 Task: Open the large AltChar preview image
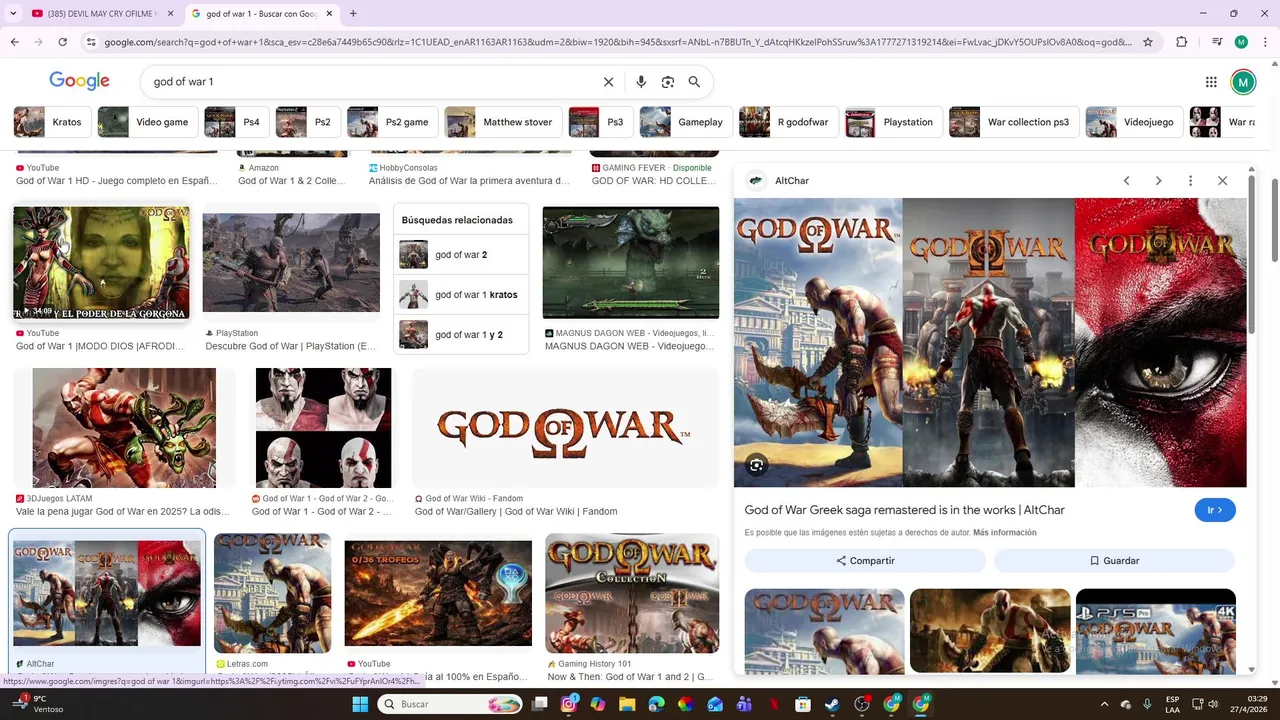pos(990,343)
